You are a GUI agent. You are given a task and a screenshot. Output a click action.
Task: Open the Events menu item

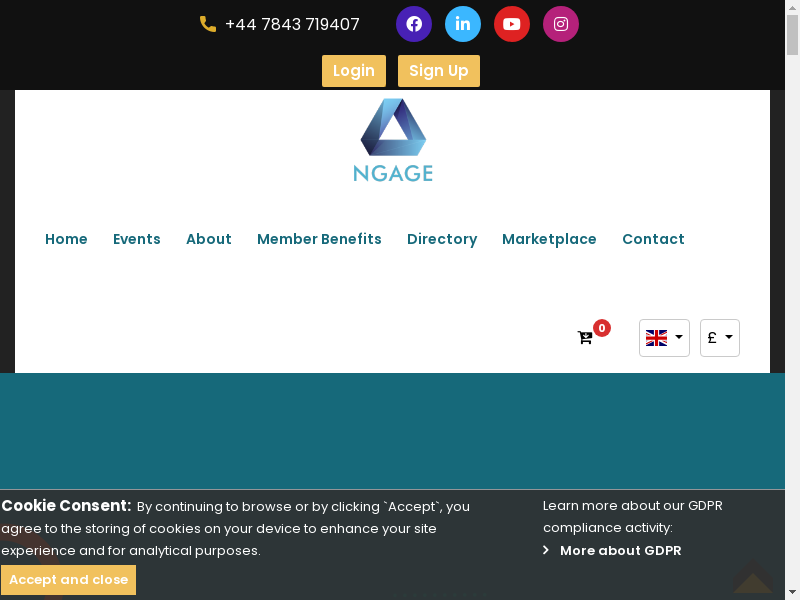137,239
